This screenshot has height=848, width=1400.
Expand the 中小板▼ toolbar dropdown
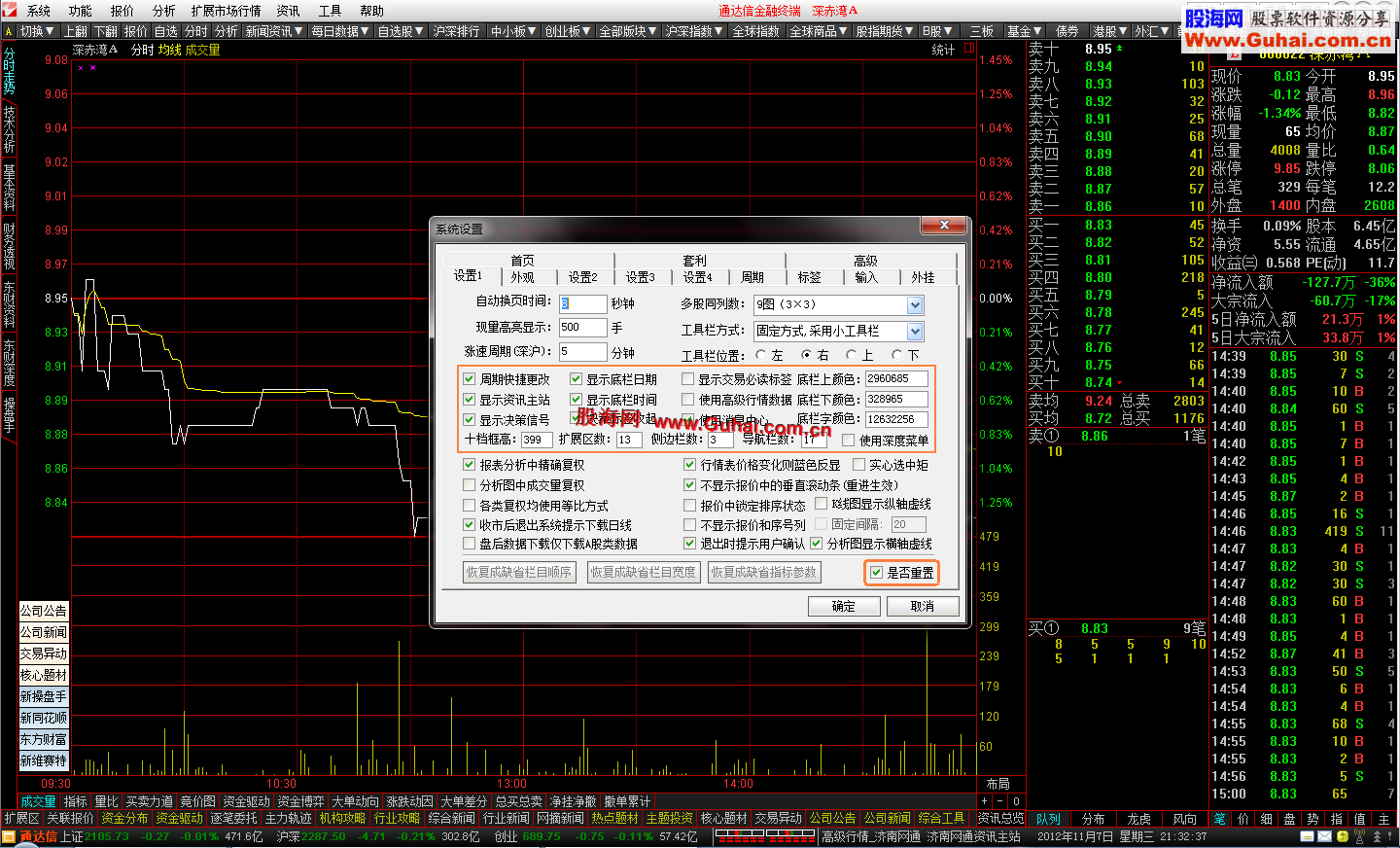coord(514,31)
